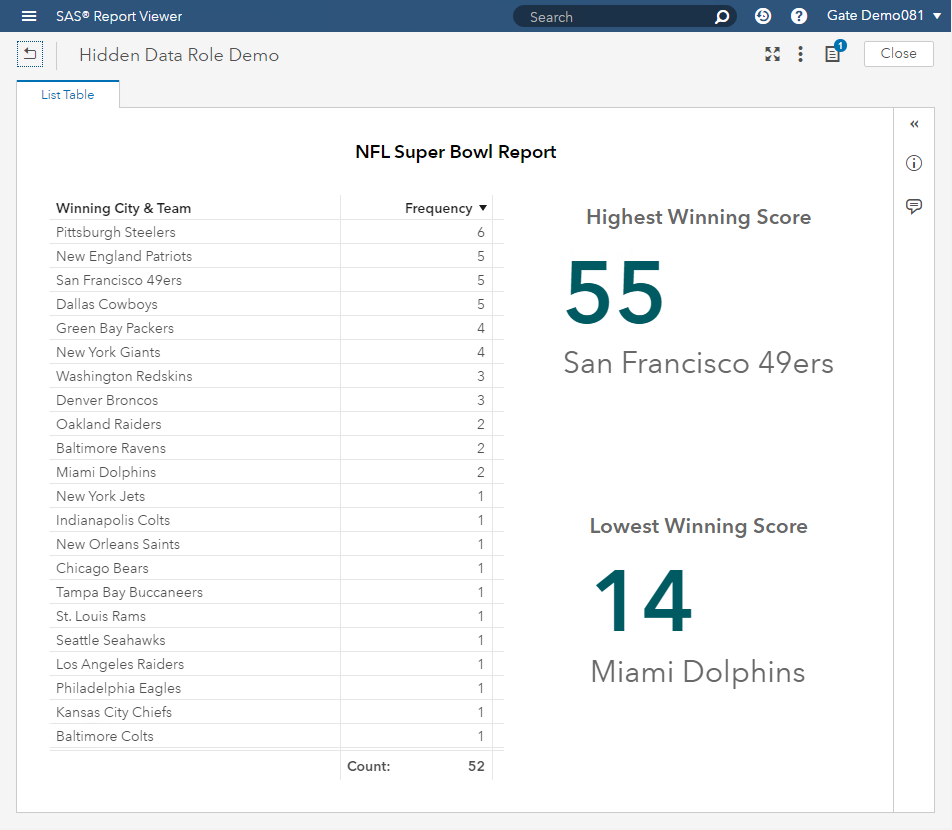Viewport: 952px width, 830px height.
Task: Click the Frequency sort arrow
Action: coord(485,208)
